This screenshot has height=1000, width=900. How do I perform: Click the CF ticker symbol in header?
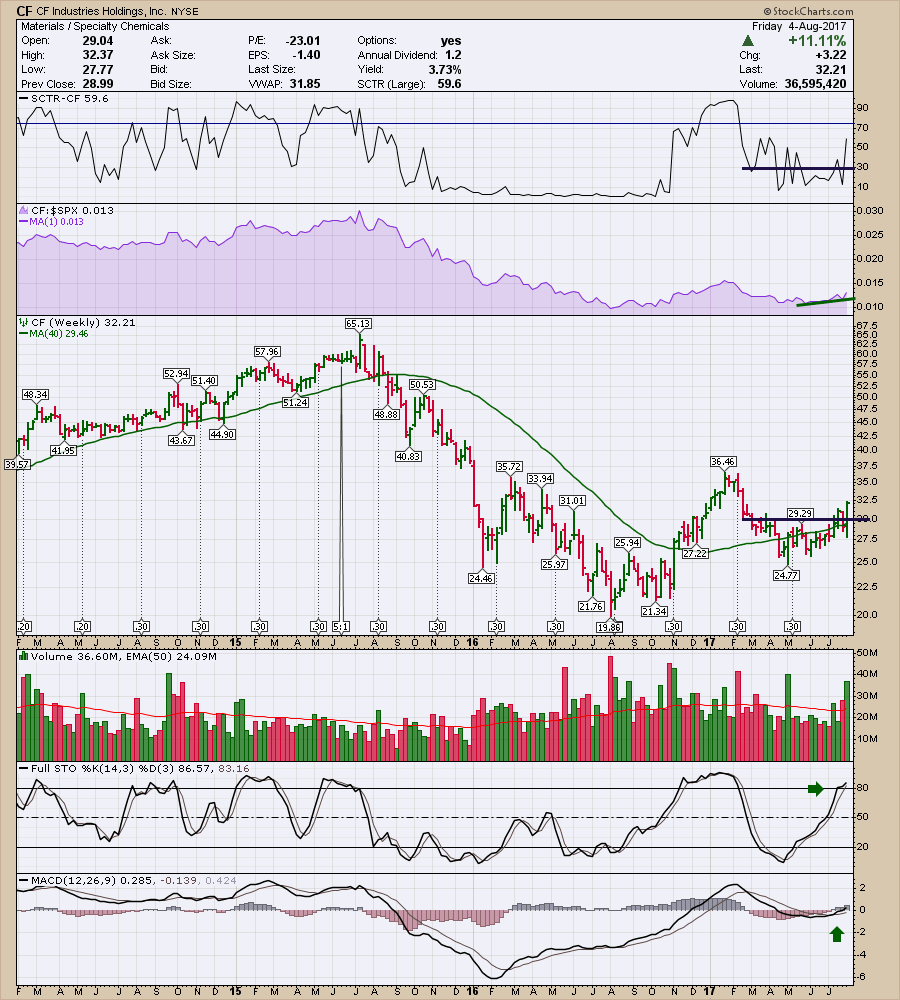pos(24,11)
